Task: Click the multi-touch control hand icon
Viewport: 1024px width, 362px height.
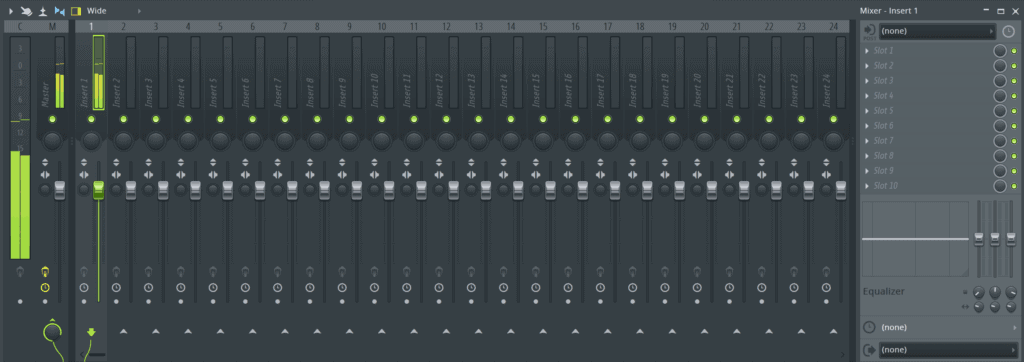Action: click(x=26, y=11)
